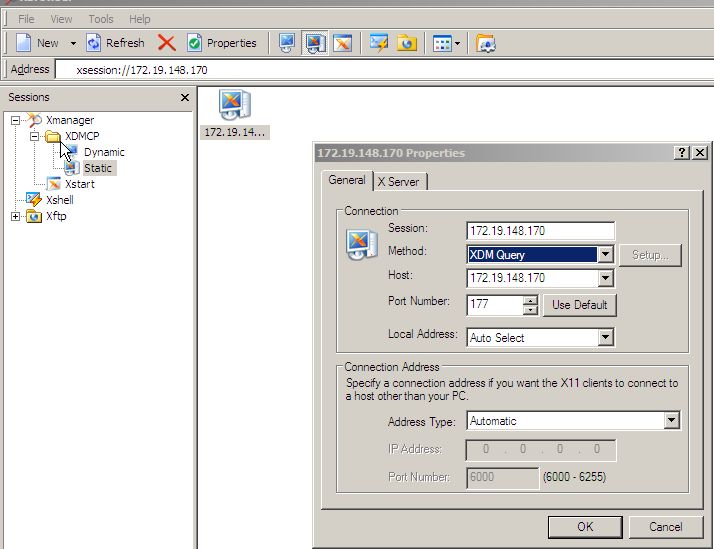The image size is (714, 549).
Task: Collapse the Xmanager tree node
Action: (15, 120)
